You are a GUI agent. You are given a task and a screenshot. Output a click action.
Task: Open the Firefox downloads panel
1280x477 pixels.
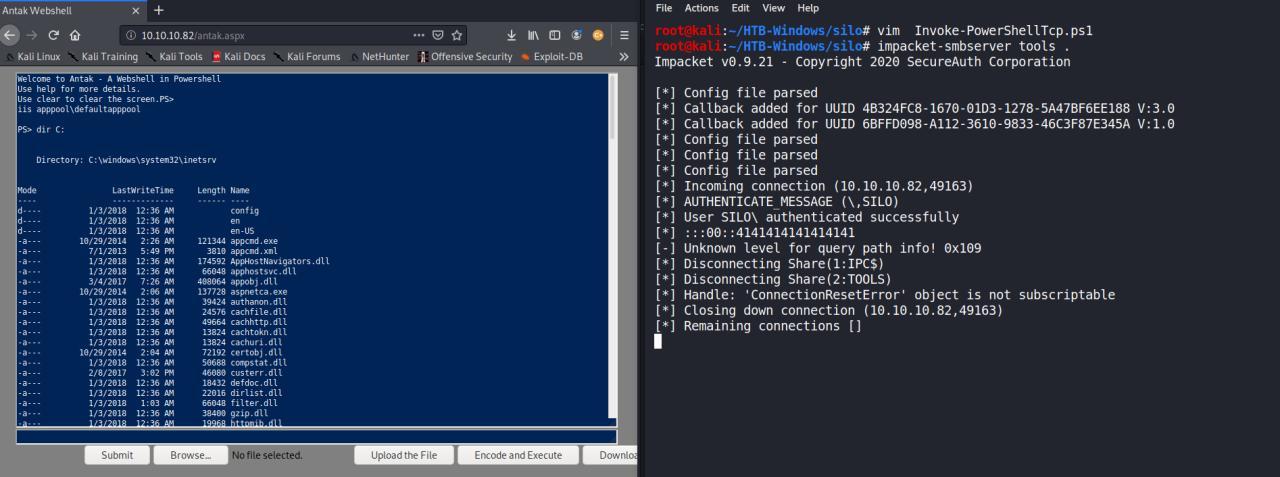tap(511, 35)
